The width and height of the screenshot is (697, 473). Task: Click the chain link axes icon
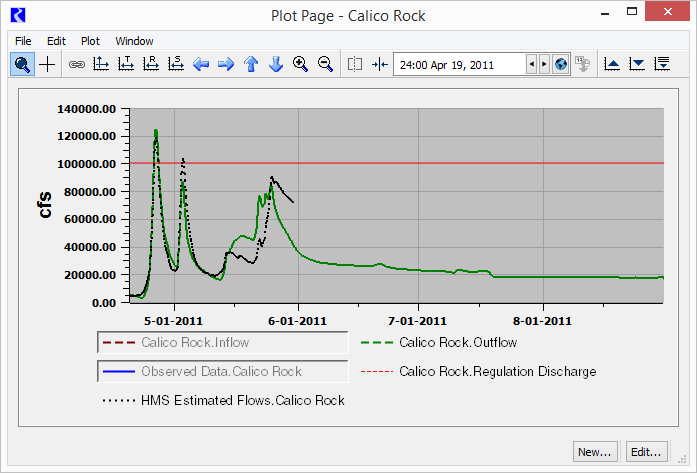click(x=76, y=64)
